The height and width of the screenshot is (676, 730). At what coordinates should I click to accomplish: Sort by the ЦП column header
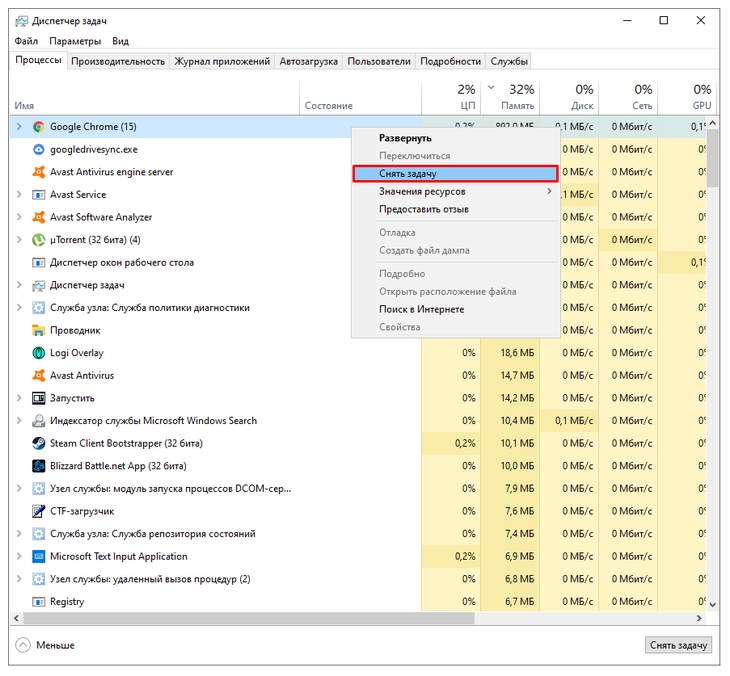(x=451, y=97)
